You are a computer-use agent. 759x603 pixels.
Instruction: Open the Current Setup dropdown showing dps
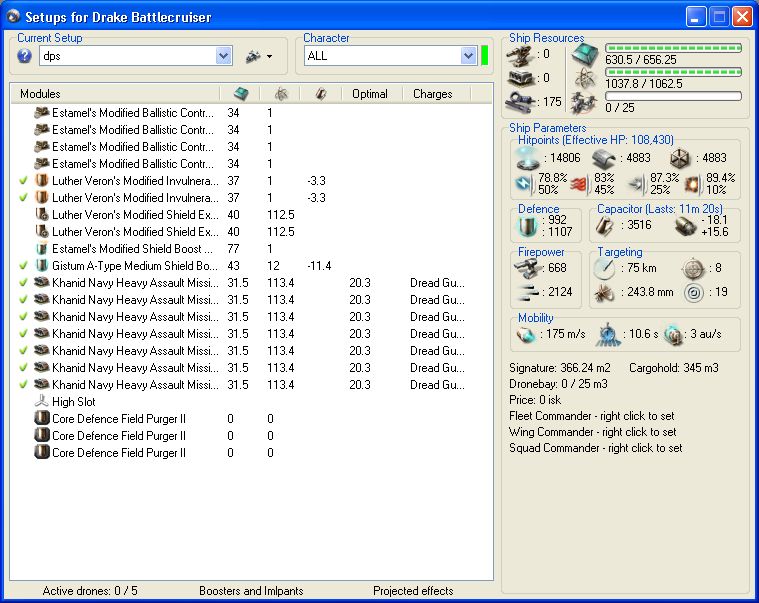[224, 57]
